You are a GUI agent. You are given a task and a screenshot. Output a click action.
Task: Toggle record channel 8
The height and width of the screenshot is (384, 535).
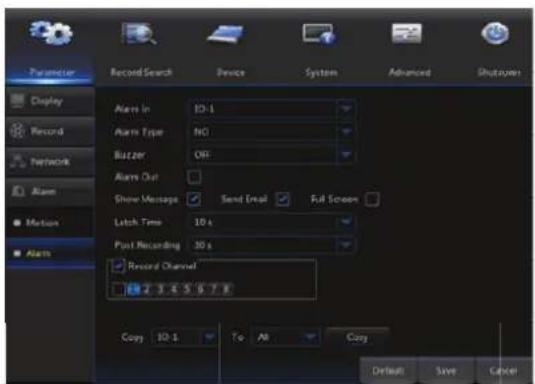226,289
